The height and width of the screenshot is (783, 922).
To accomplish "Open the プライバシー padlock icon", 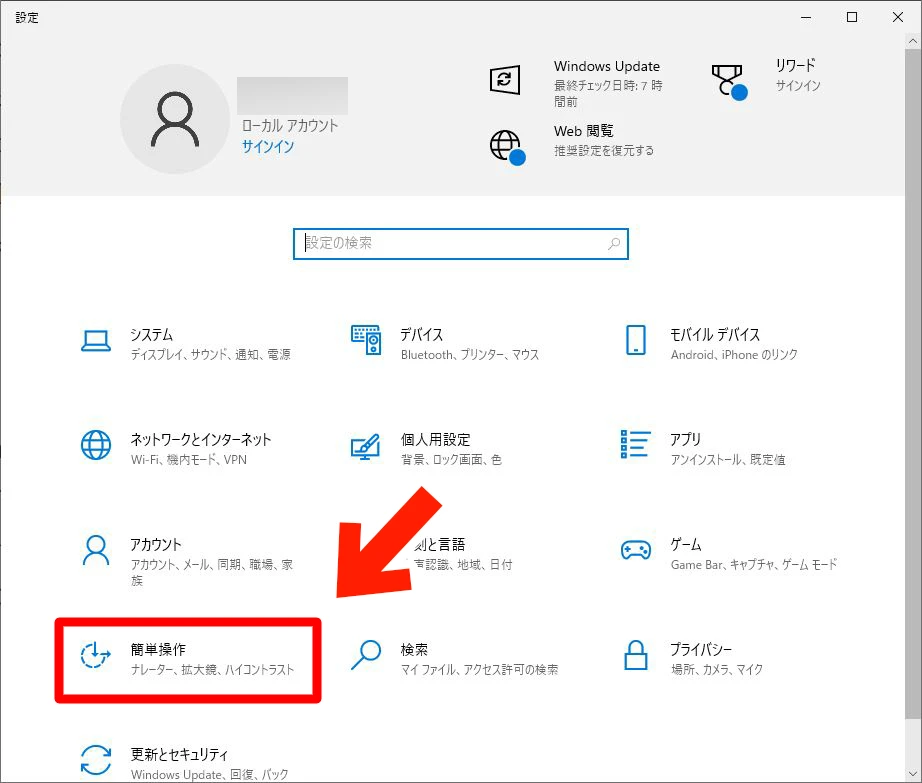I will coord(636,656).
